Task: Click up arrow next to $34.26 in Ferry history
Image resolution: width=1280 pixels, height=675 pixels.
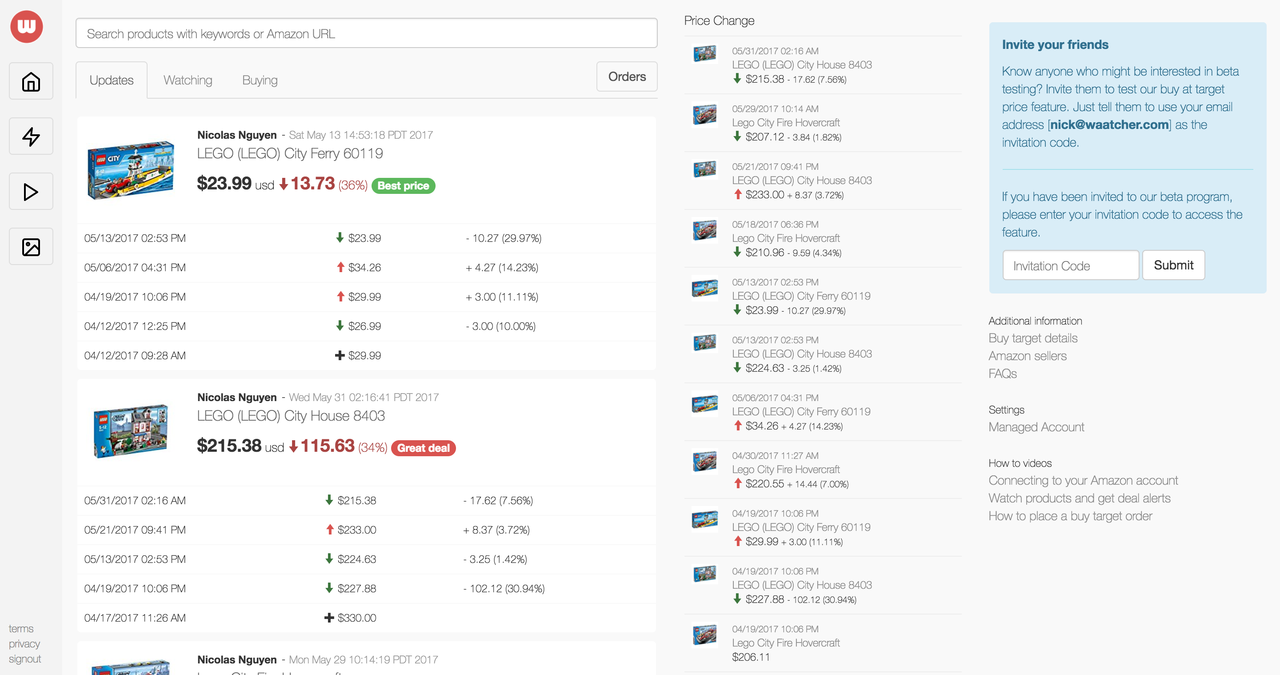Action: 341,267
